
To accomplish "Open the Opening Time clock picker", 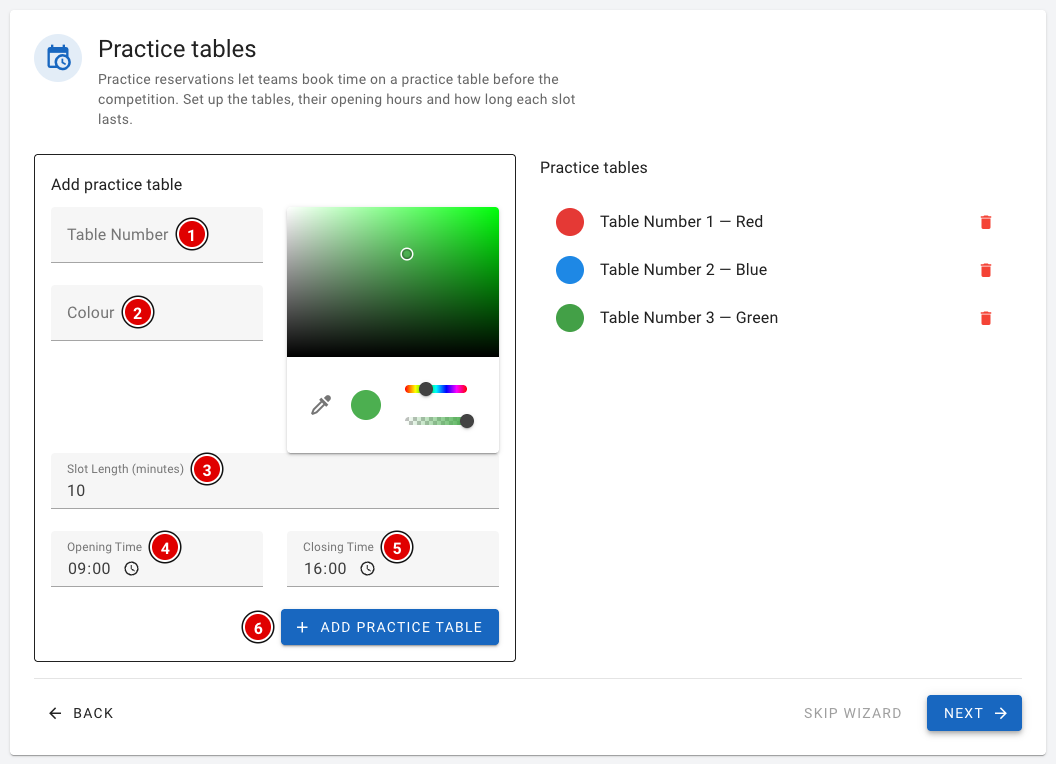I will [x=131, y=569].
